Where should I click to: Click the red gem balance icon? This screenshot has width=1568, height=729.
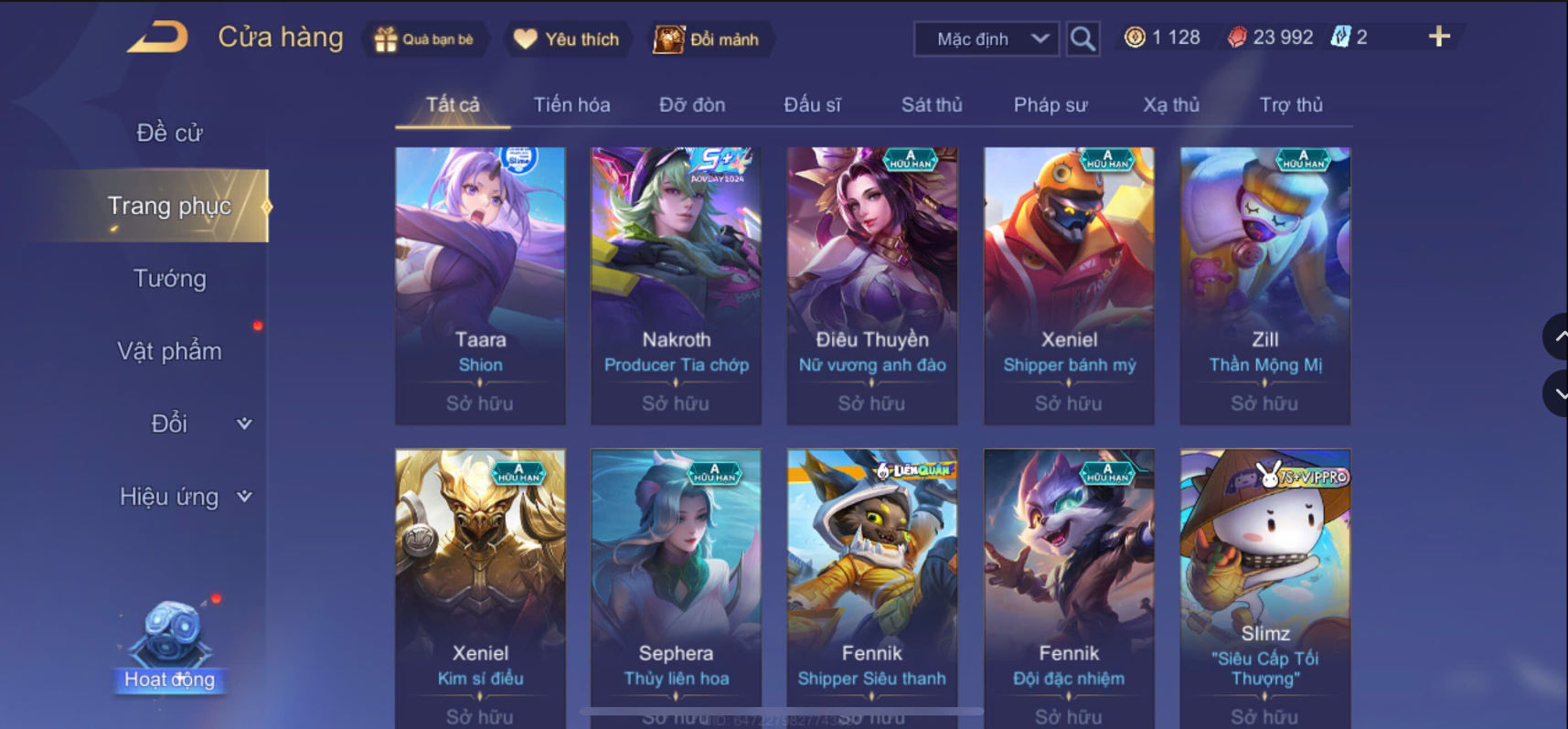pos(1237,38)
